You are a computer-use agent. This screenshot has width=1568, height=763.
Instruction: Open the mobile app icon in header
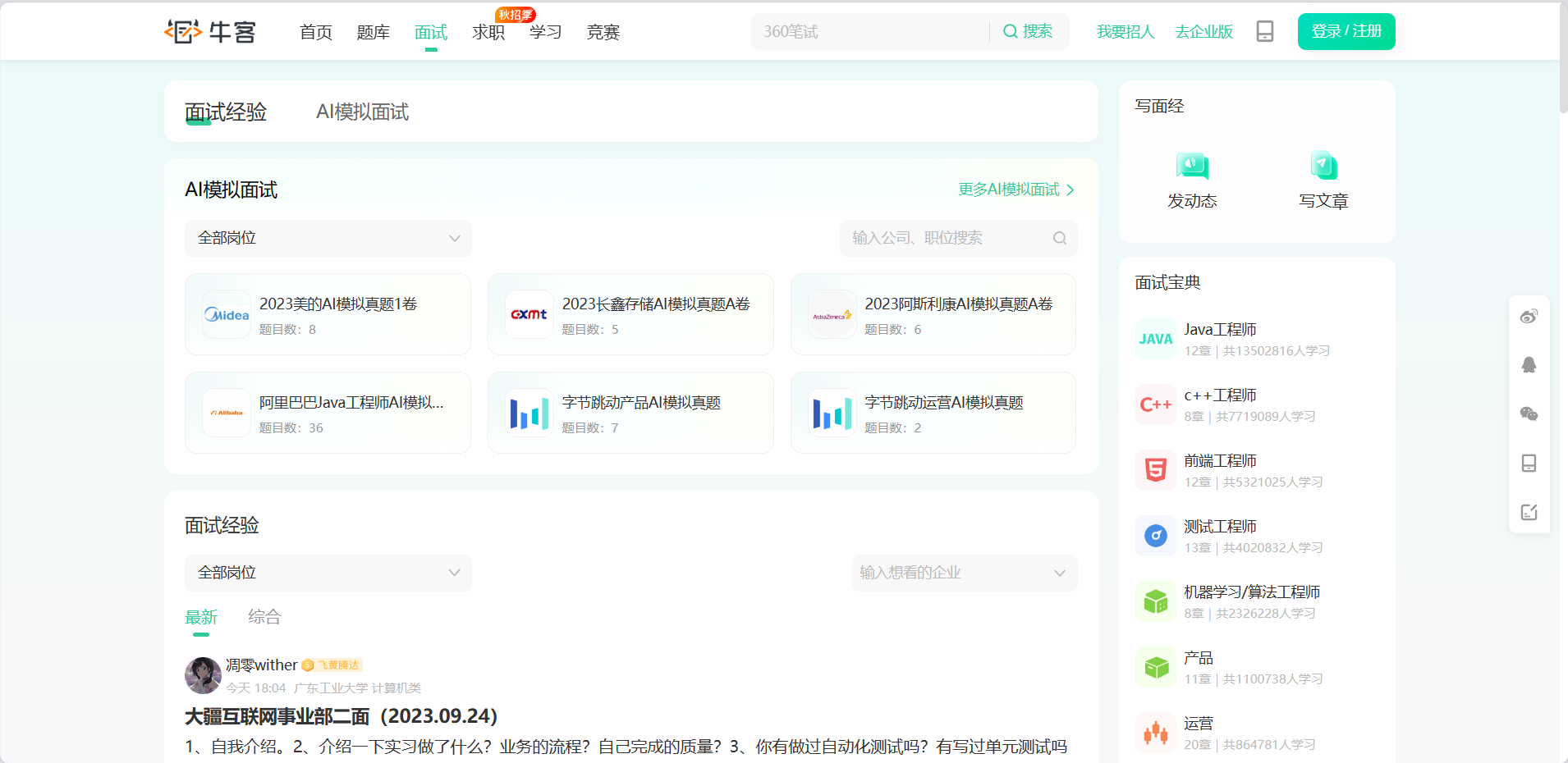click(x=1265, y=31)
